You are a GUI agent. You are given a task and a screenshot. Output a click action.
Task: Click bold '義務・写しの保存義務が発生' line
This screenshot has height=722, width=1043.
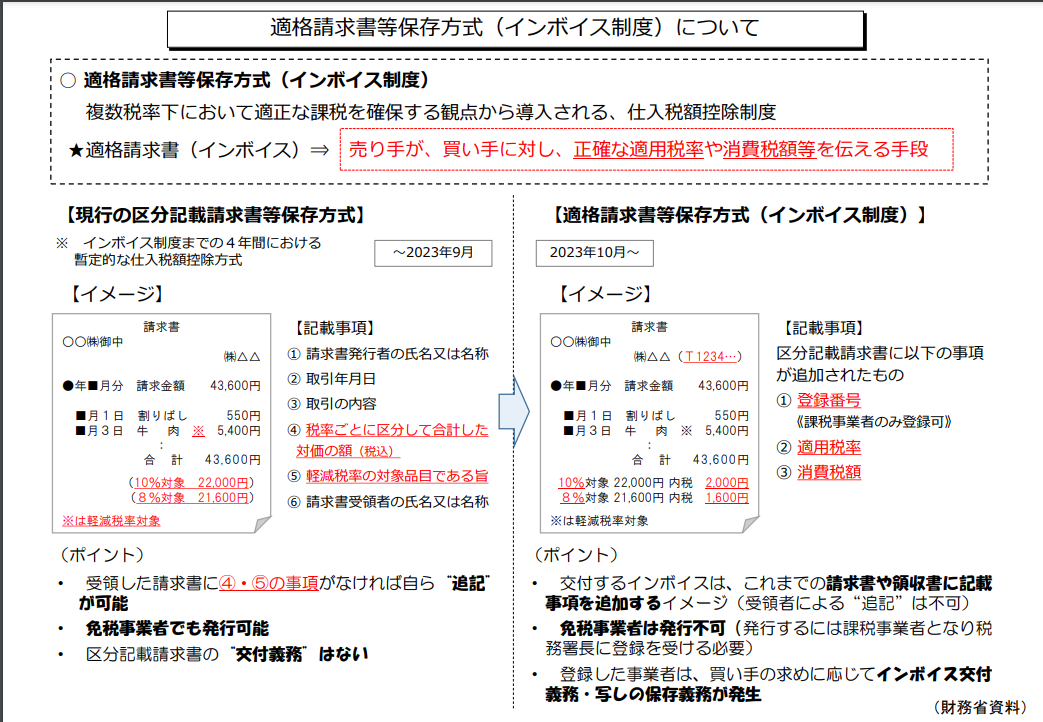point(653,695)
